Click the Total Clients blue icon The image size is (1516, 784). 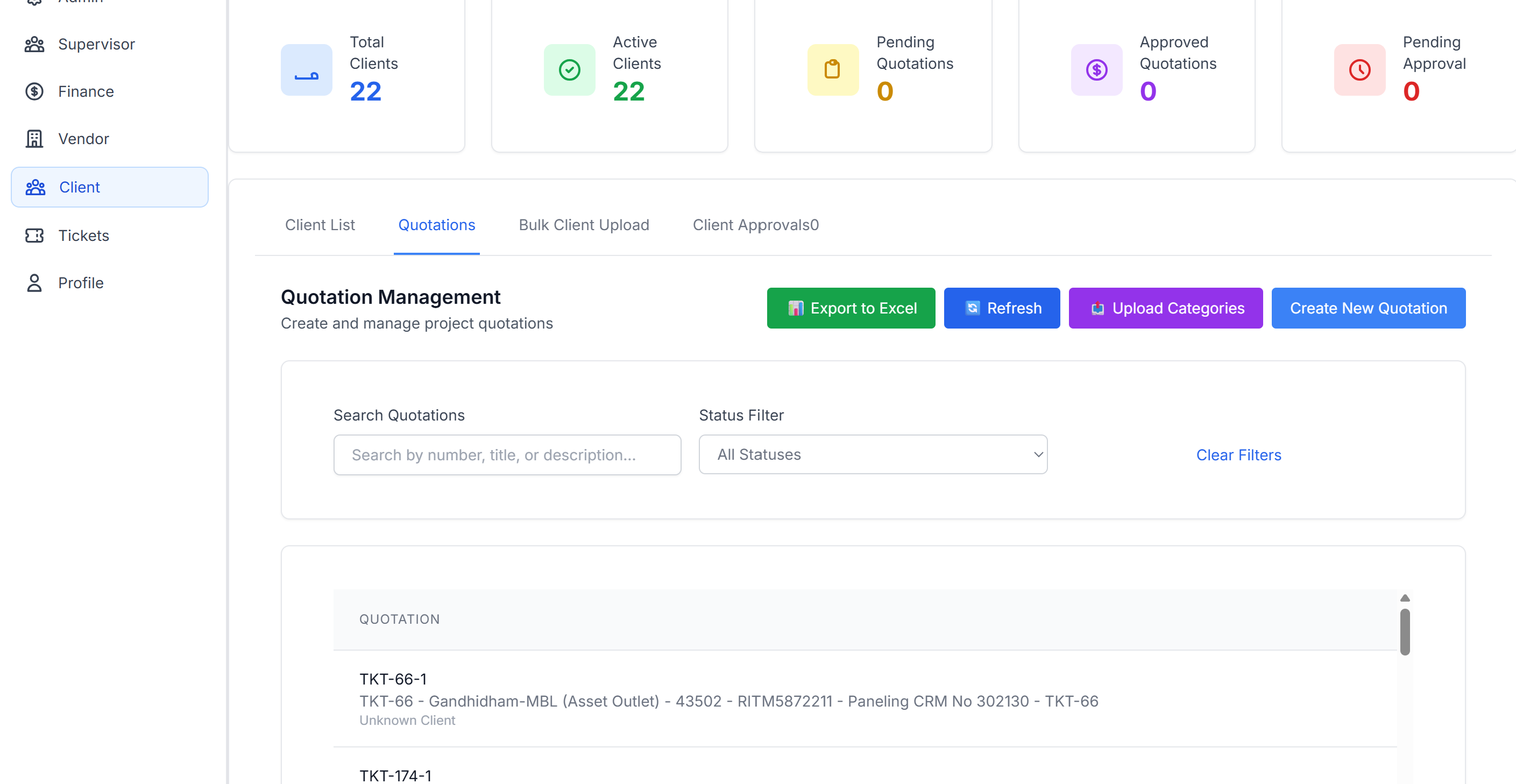coord(306,70)
